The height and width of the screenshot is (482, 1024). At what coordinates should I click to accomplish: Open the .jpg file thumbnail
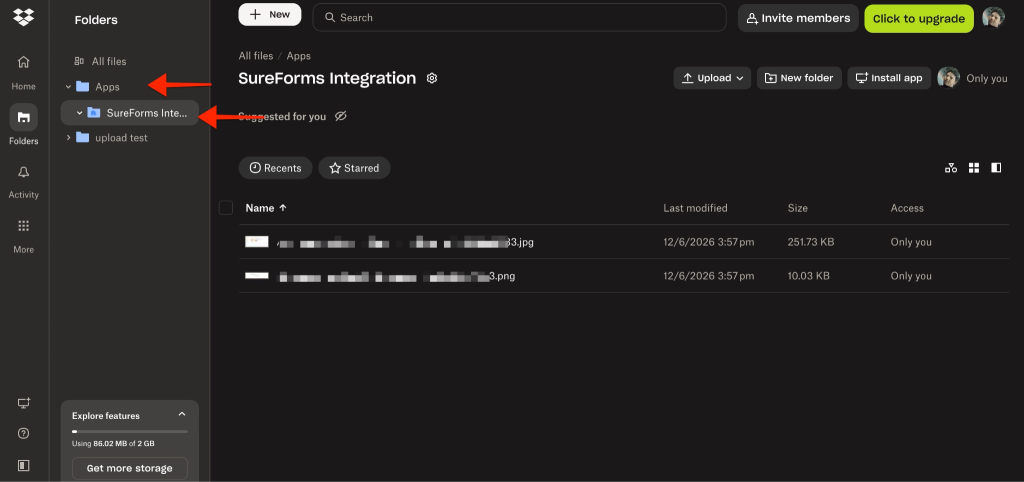click(257, 242)
